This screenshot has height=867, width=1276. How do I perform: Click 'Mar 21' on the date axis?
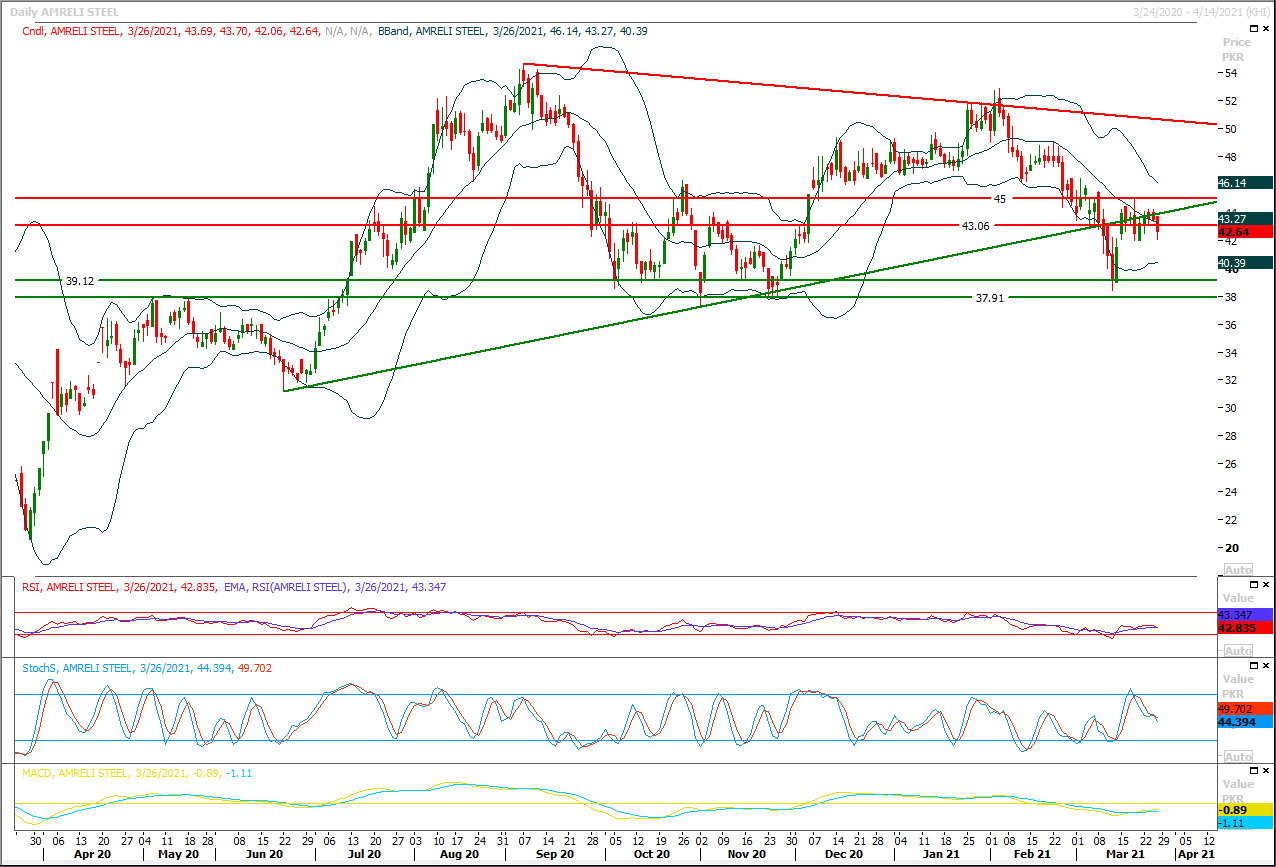(x=1125, y=855)
